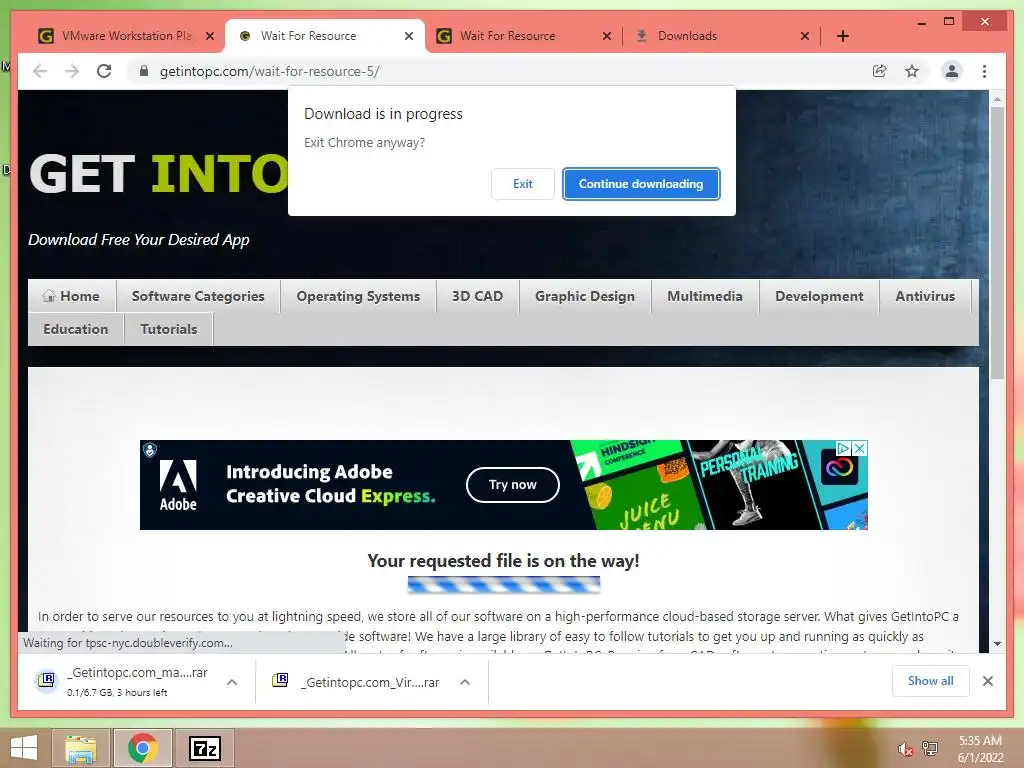1024x768 pixels.
Task: Reload the current page
Action: coord(104,71)
